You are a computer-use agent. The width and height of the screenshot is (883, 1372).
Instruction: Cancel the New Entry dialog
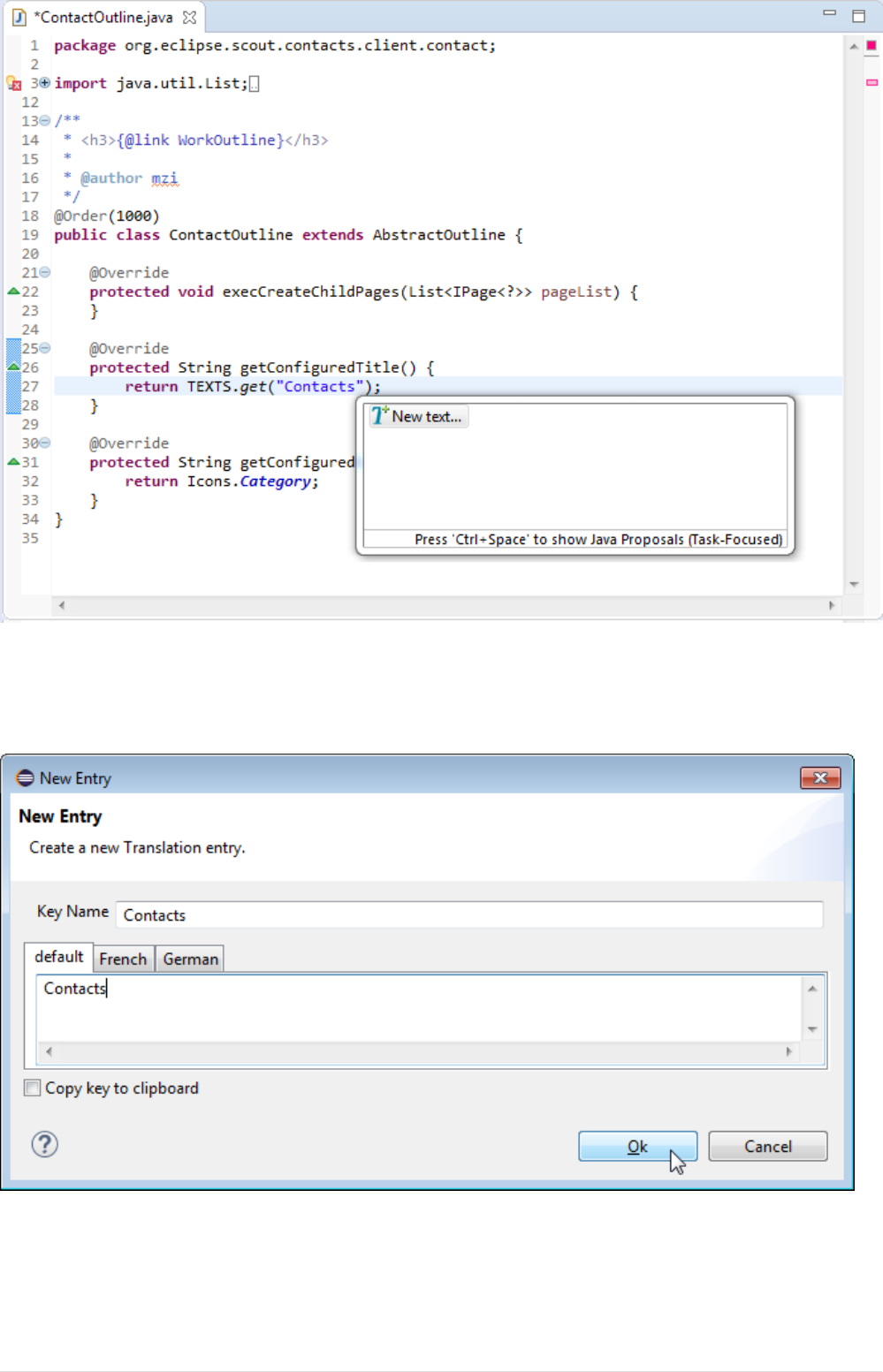click(767, 1146)
